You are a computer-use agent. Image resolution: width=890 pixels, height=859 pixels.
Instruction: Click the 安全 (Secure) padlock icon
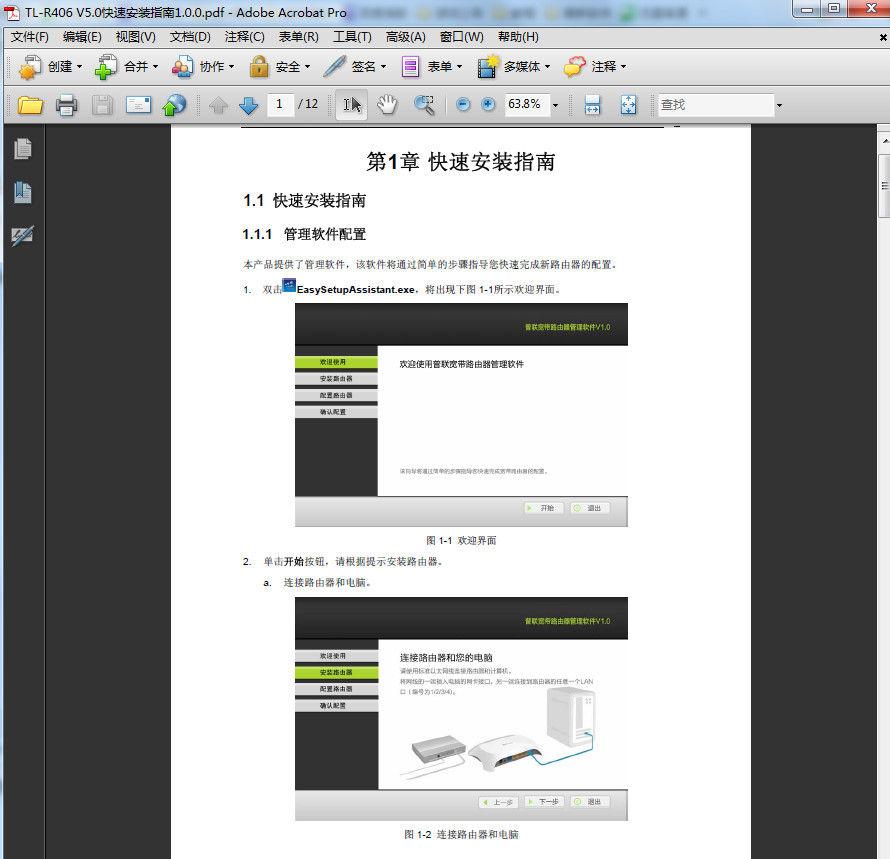coord(259,67)
